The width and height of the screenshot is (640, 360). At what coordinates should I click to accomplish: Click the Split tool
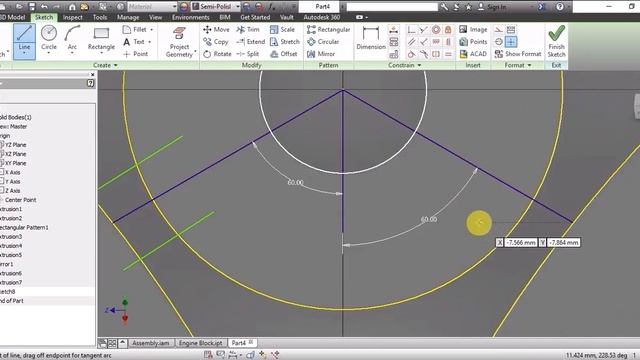[248, 54]
